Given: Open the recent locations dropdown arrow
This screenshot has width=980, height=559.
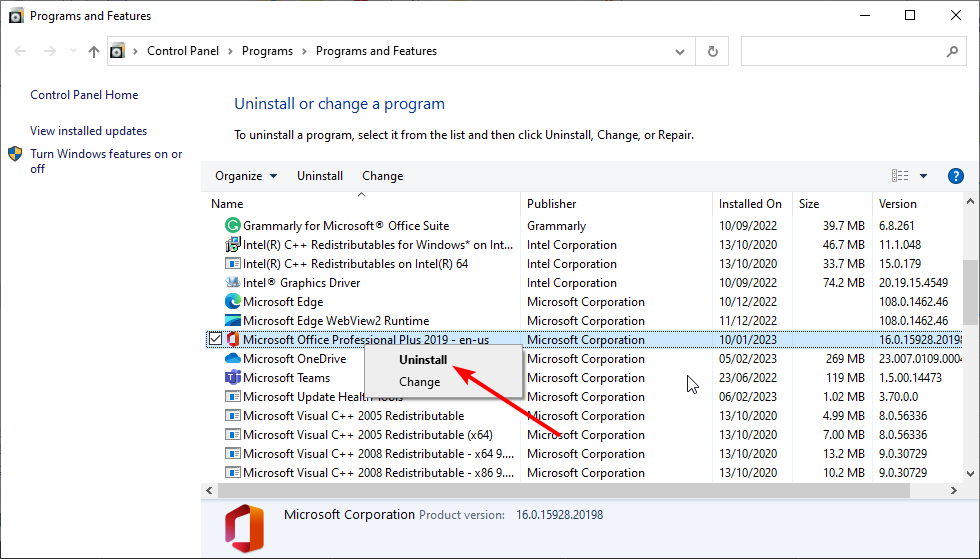Looking at the screenshot, I should click(73, 51).
